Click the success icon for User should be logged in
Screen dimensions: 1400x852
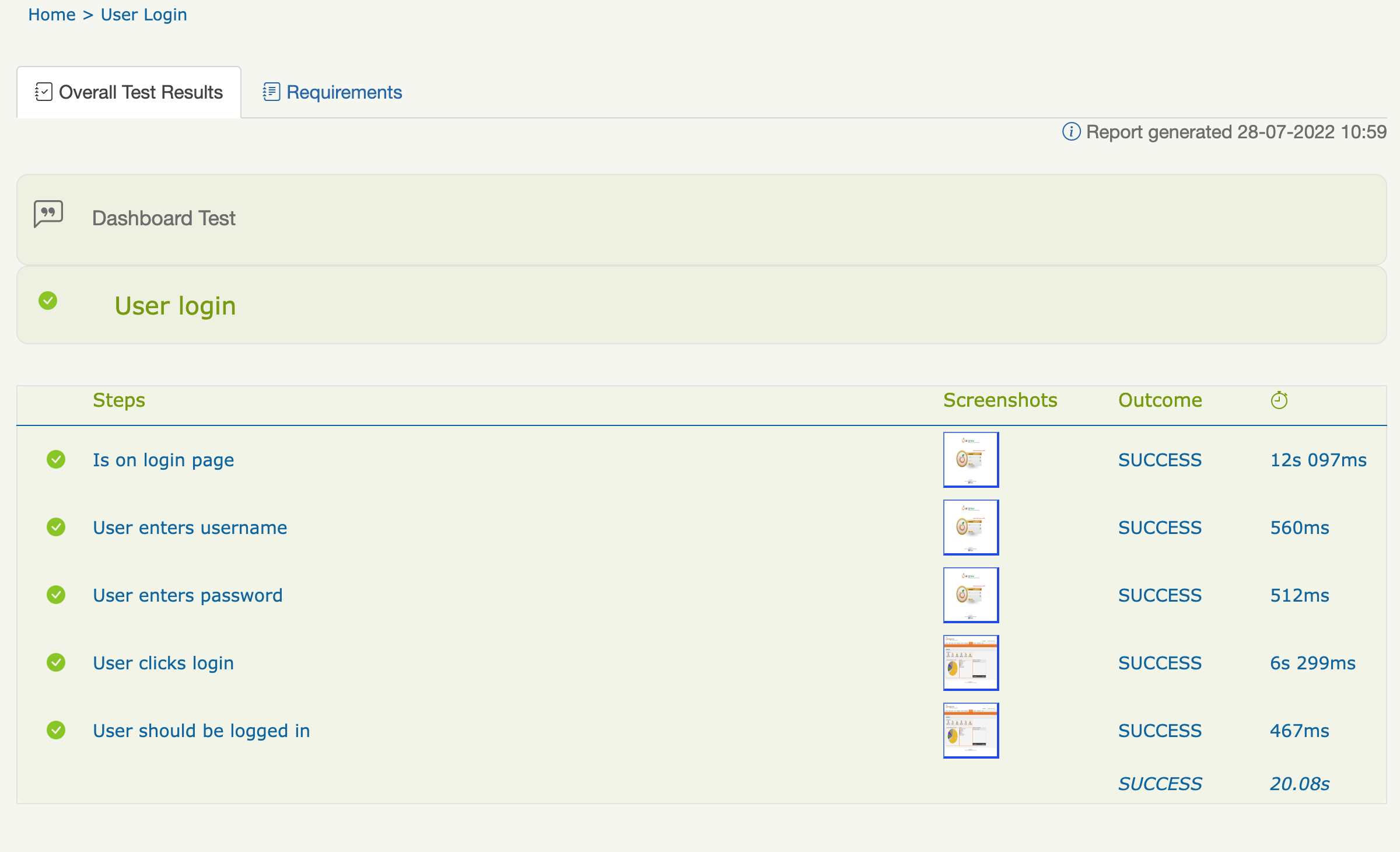[x=56, y=731]
